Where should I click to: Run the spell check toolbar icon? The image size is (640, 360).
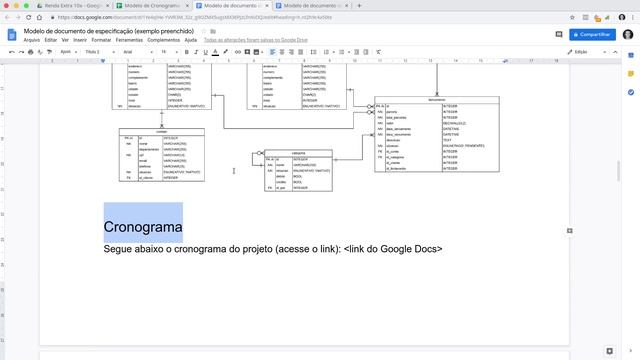point(40,52)
